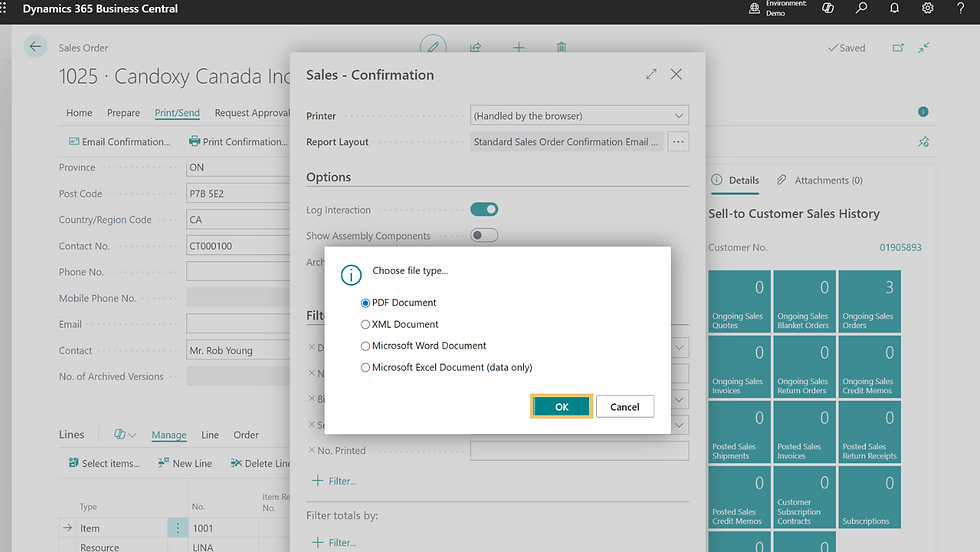Click the Report Layout field
Image resolution: width=980 pixels, height=552 pixels.
coord(567,142)
